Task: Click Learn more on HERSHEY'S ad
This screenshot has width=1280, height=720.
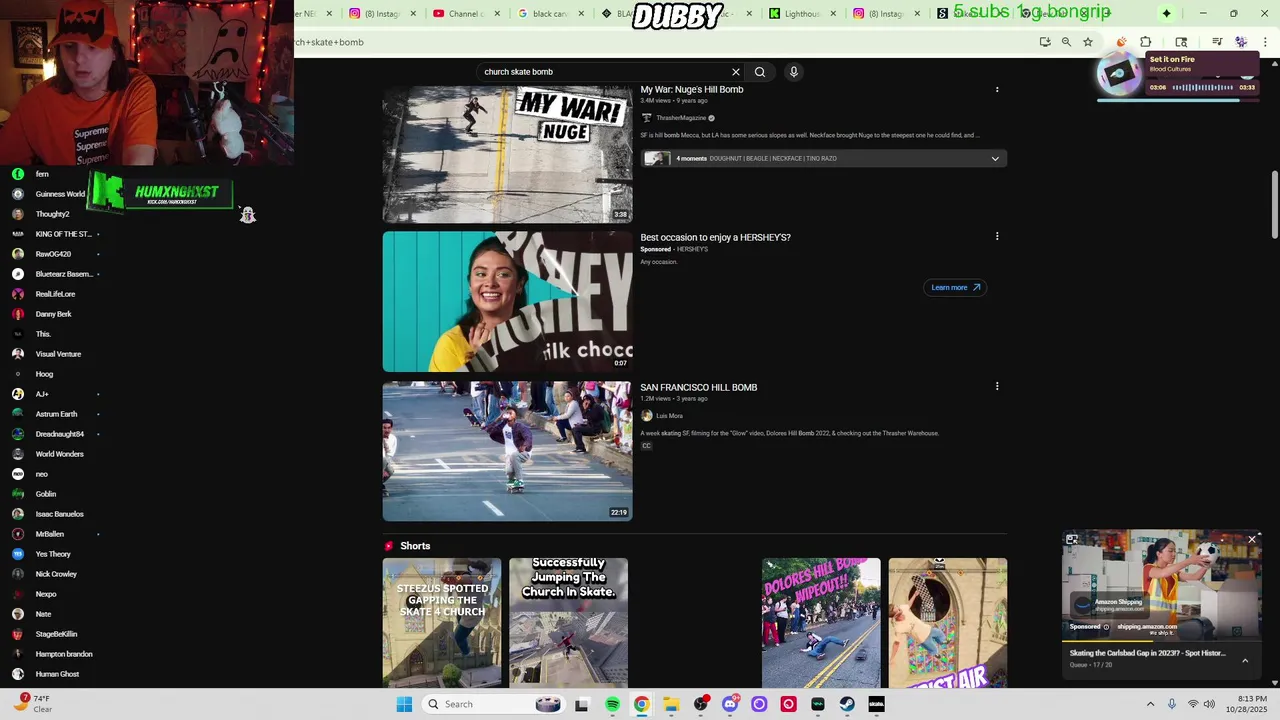Action: pyautogui.click(x=955, y=287)
